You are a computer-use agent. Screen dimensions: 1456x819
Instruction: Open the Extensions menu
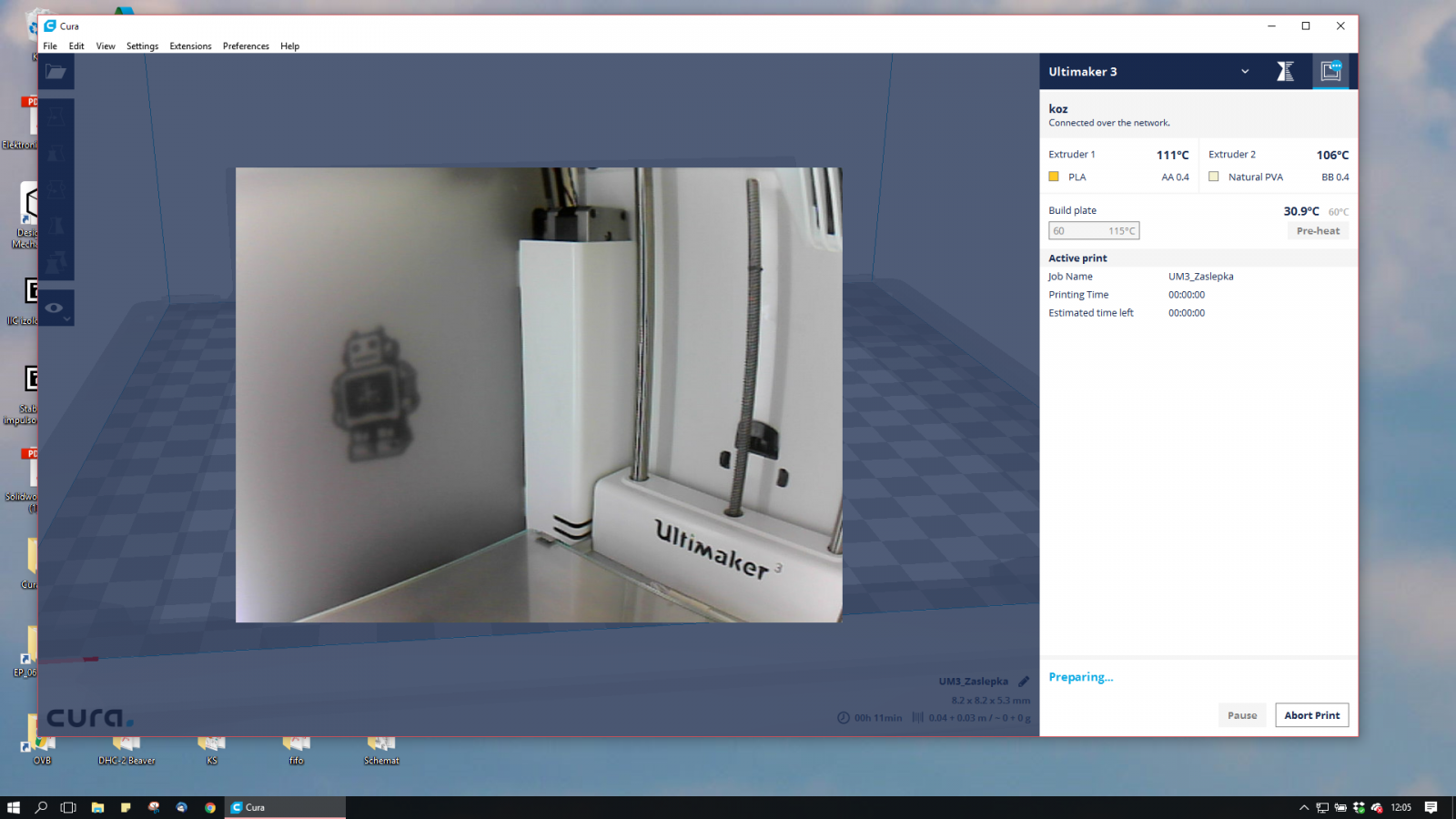tap(190, 45)
